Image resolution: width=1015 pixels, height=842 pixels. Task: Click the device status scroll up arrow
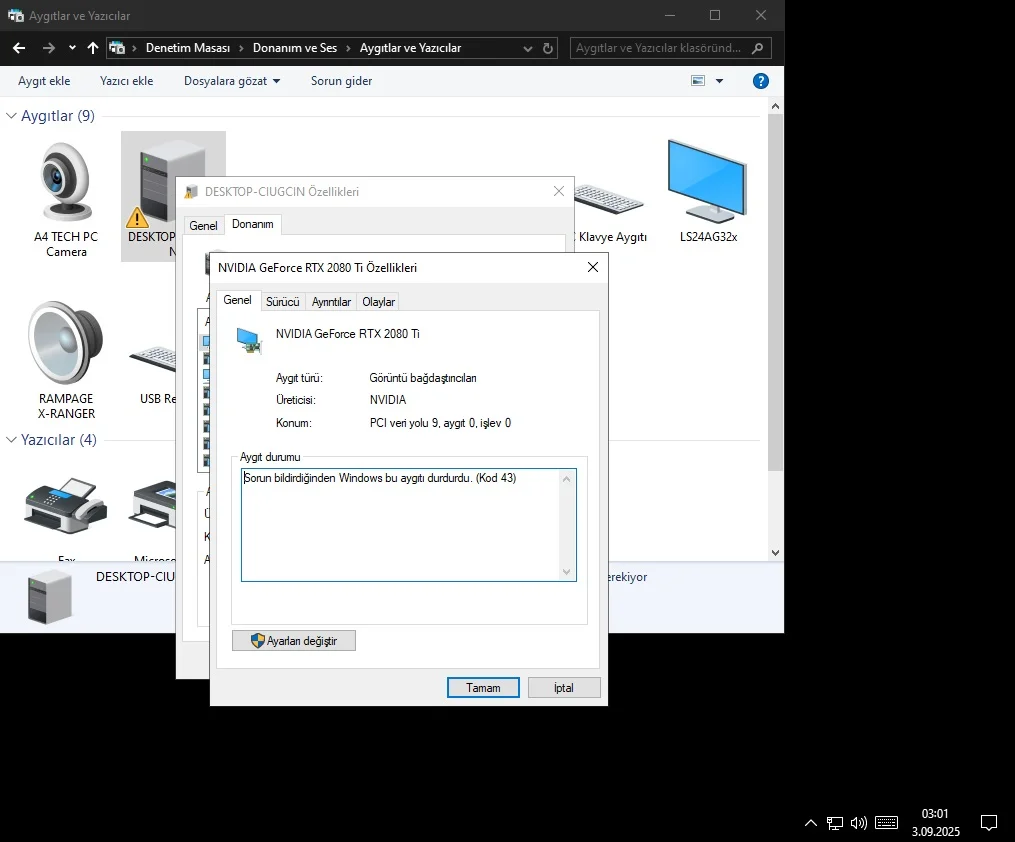566,479
